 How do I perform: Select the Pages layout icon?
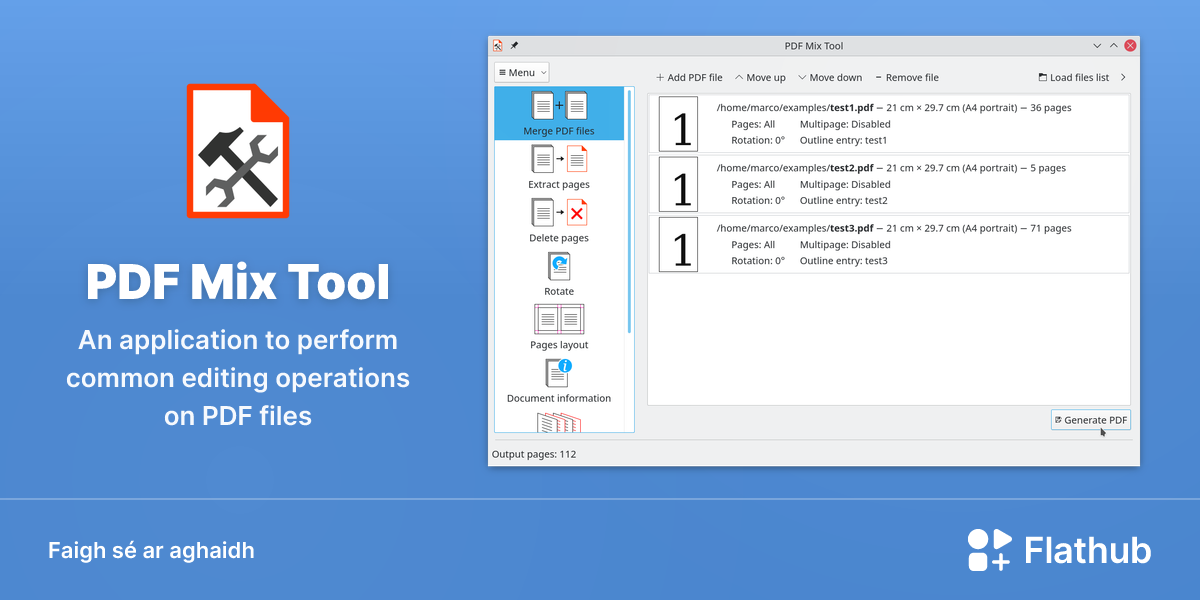559,319
